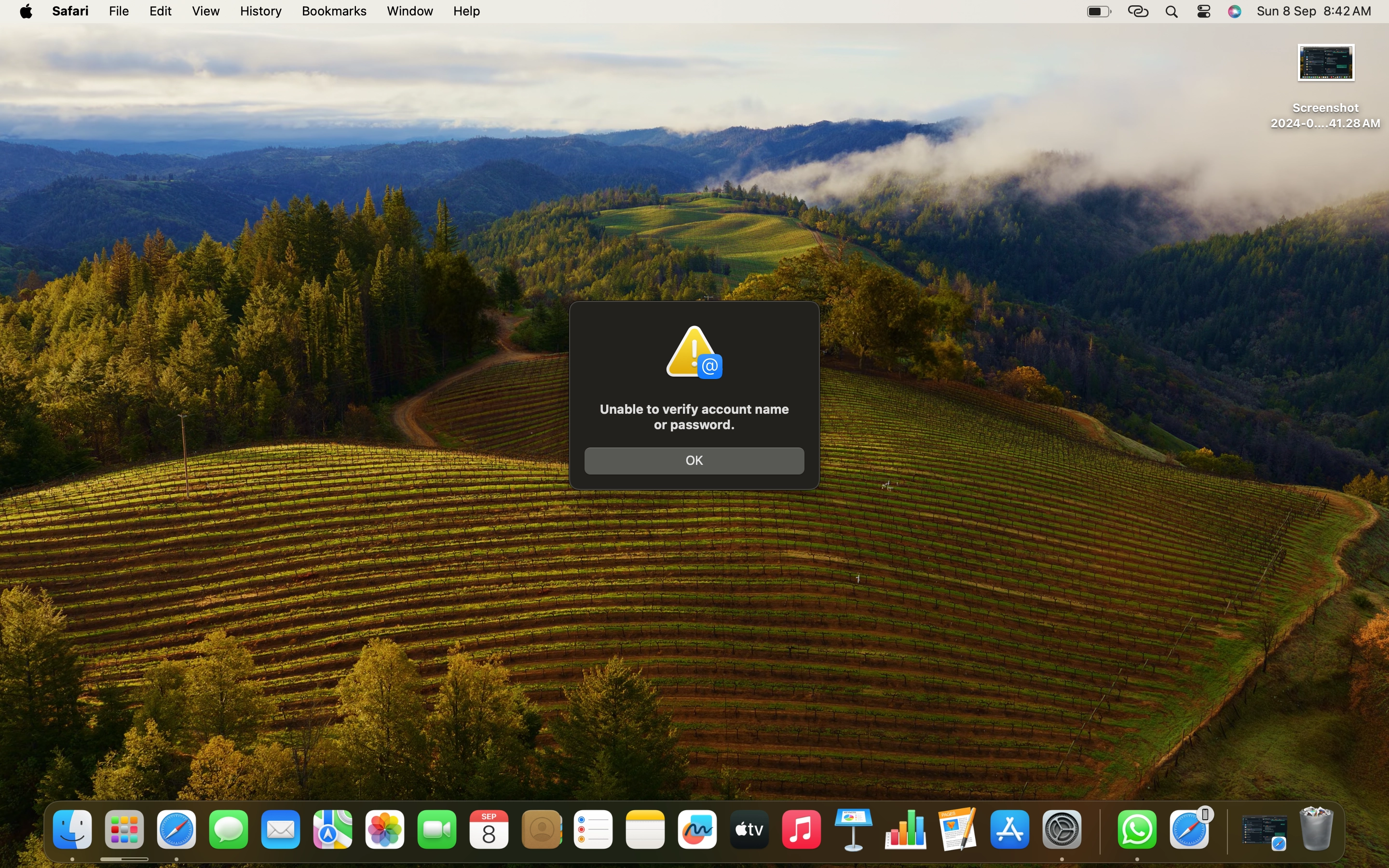The width and height of the screenshot is (1389, 868).
Task: Open App Store from the Dock
Action: click(x=1010, y=829)
